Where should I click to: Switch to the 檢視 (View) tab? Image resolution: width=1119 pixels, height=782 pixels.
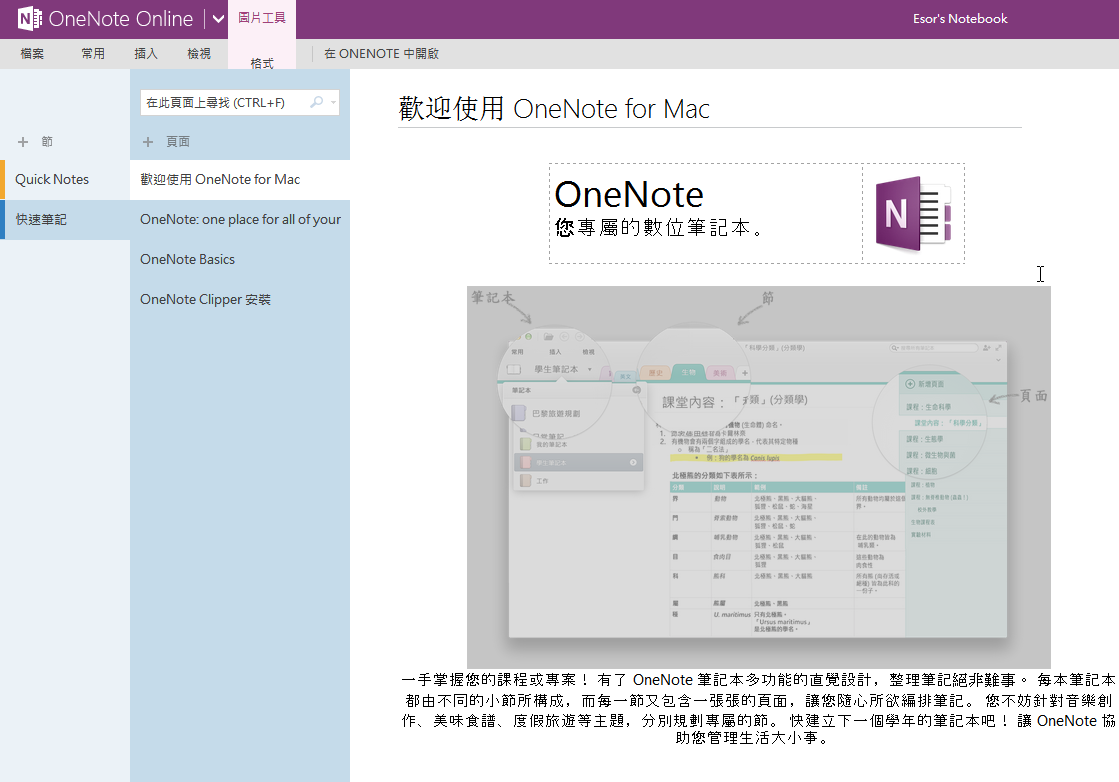[198, 54]
